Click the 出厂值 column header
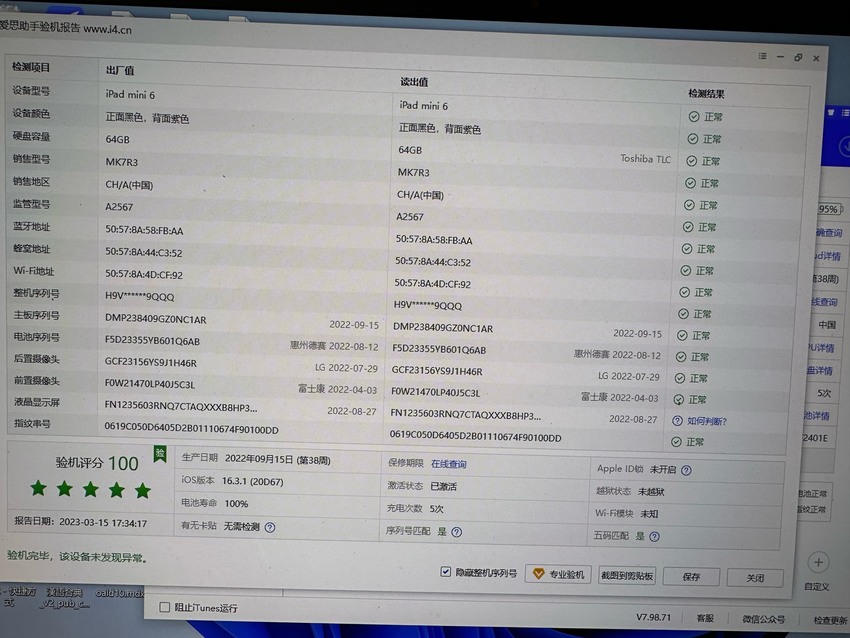The width and height of the screenshot is (850, 638). point(120,70)
